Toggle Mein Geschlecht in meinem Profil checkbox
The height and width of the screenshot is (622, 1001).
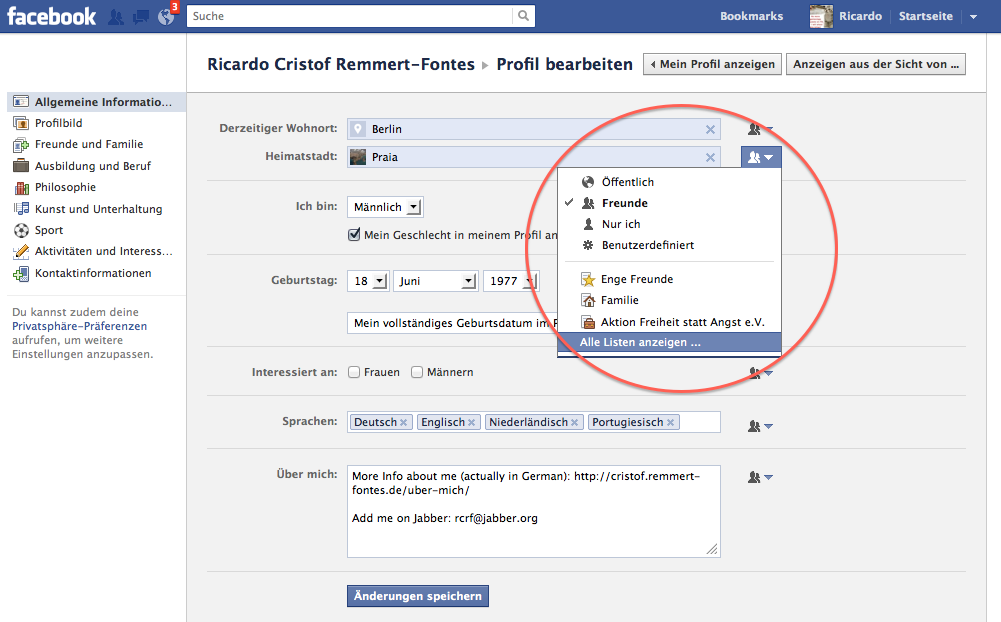coord(354,235)
